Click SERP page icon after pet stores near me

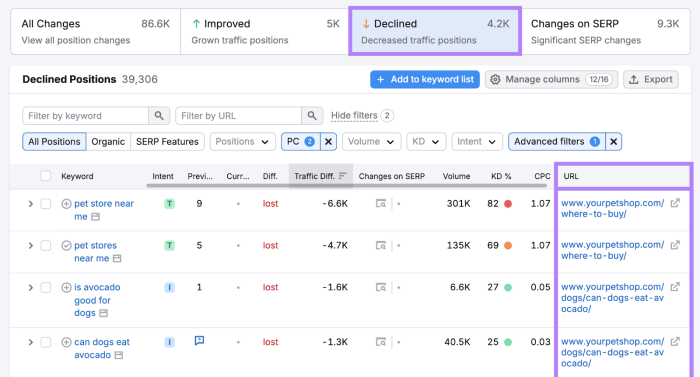[x=117, y=258]
